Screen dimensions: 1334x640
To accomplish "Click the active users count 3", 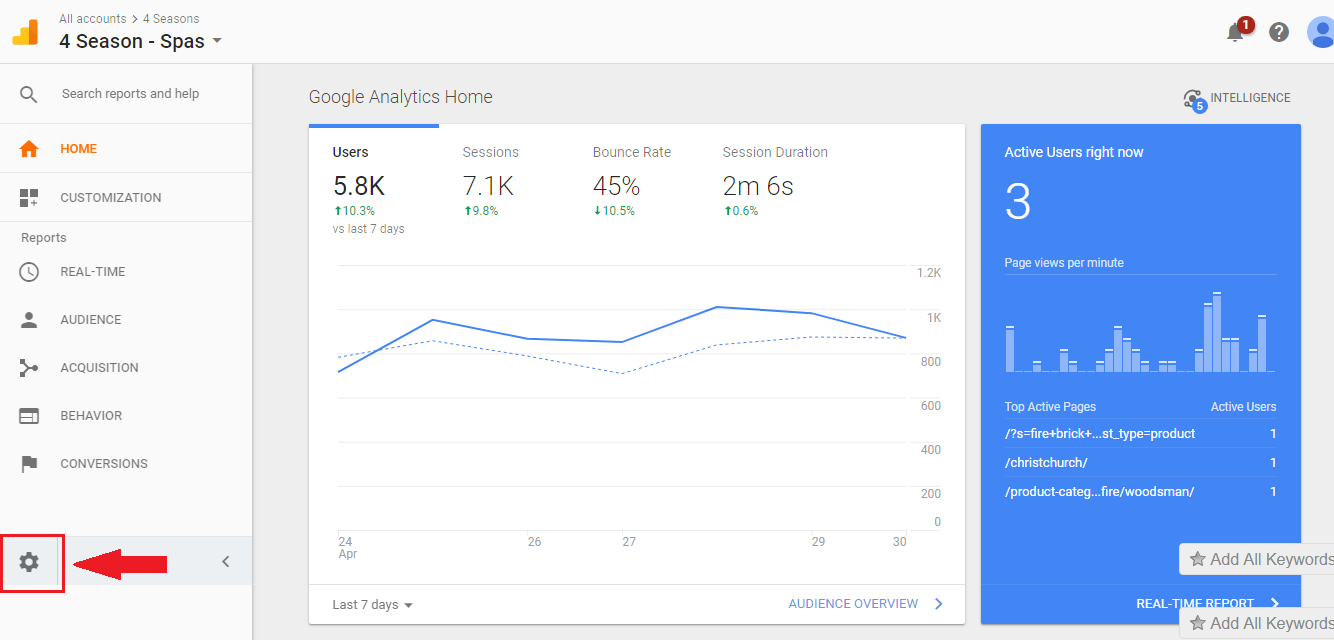I will point(1018,203).
